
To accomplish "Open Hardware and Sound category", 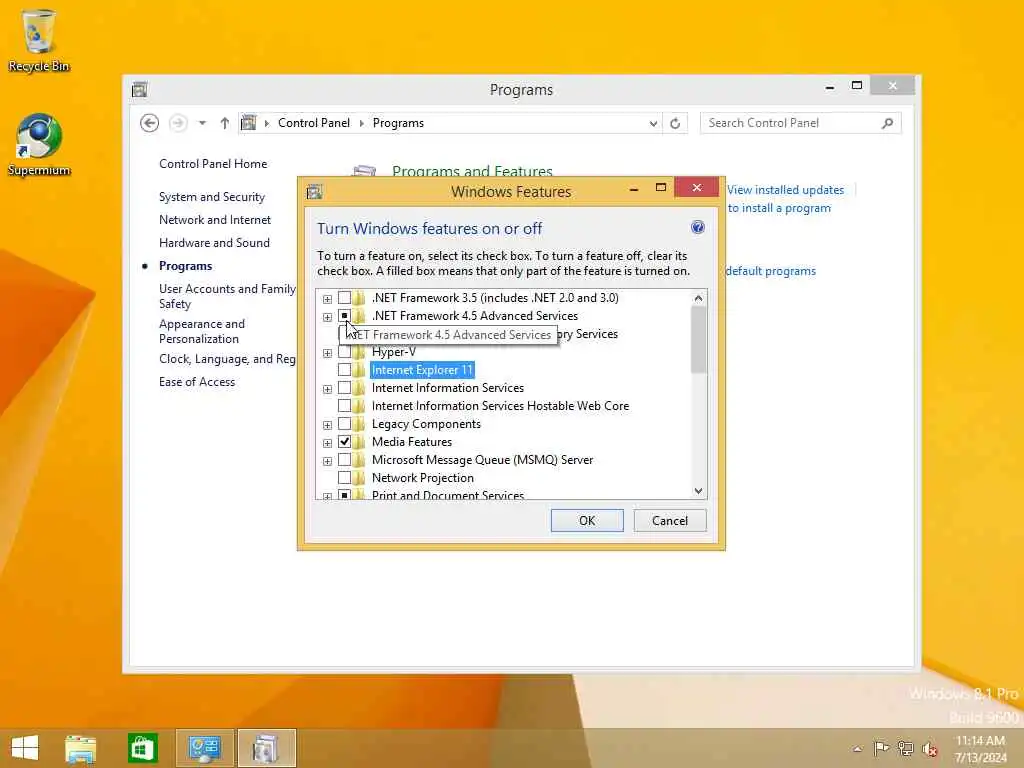I will tap(214, 243).
